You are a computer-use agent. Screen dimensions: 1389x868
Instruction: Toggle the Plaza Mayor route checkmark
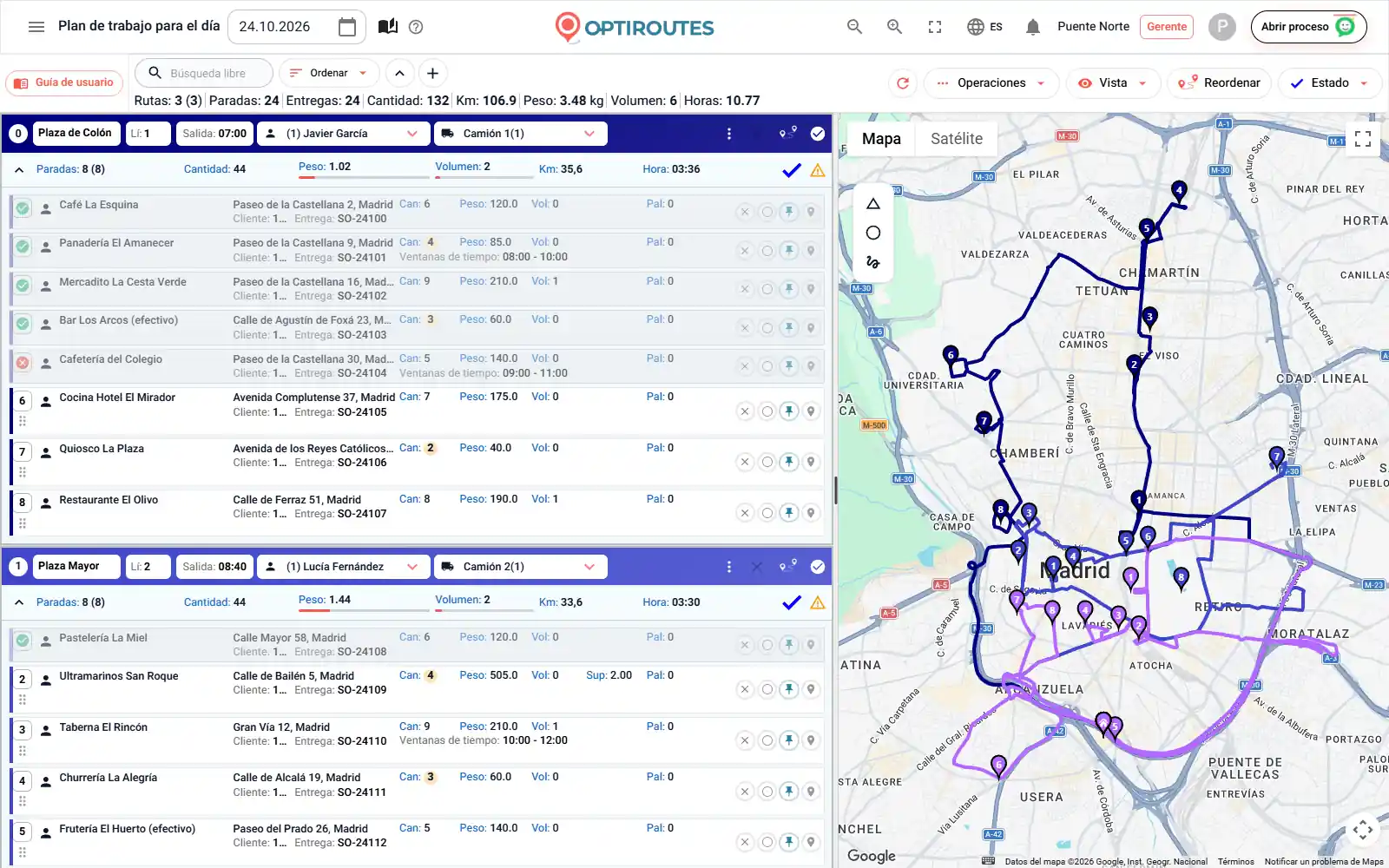[x=818, y=567]
